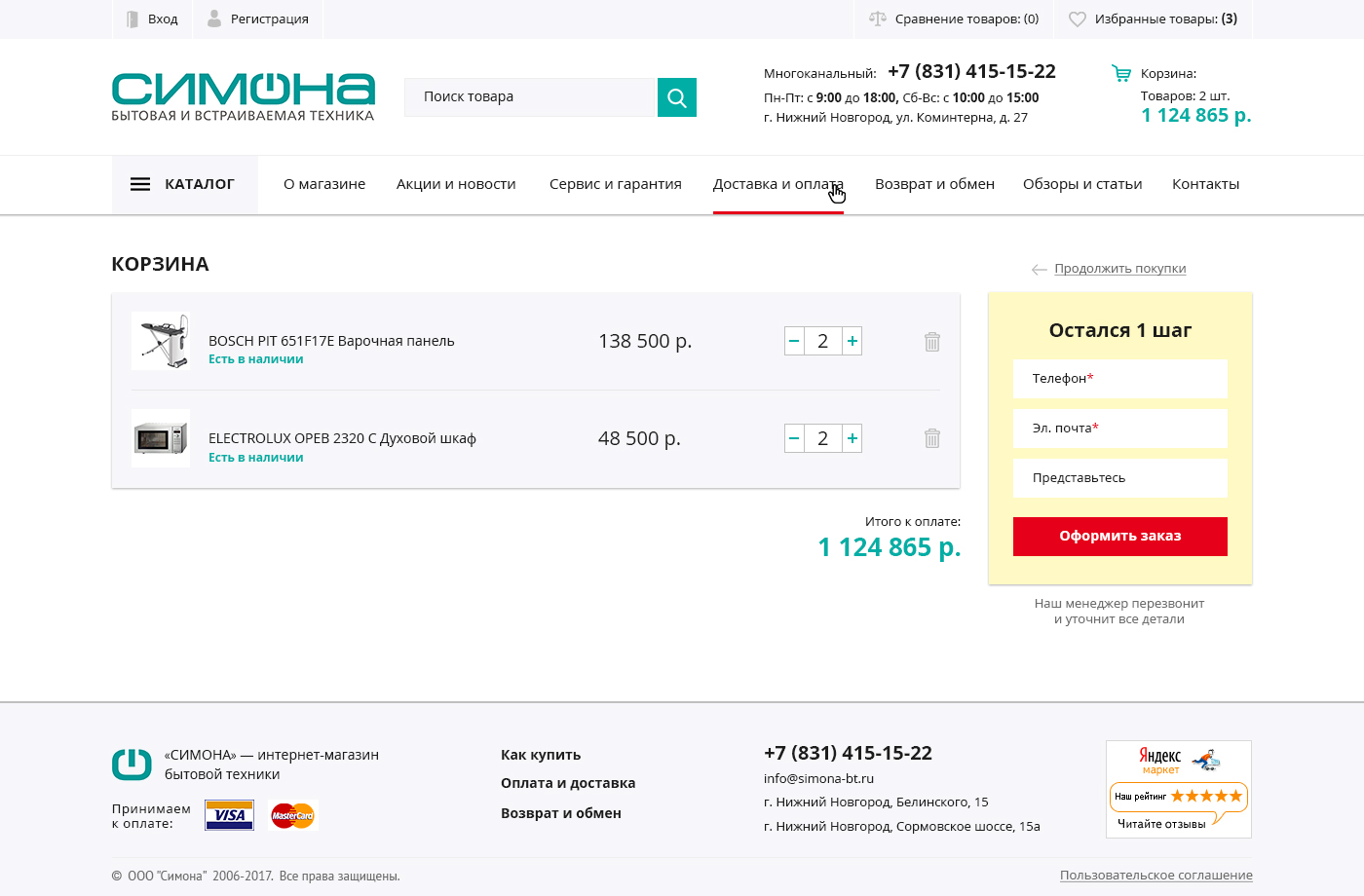Click Сравнение товаров: (0) link
The image size is (1364, 896).
pyautogui.click(x=967, y=19)
